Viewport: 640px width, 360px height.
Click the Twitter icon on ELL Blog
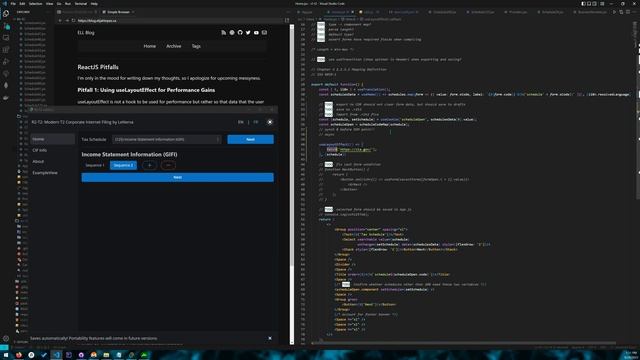pyautogui.click(x=248, y=33)
